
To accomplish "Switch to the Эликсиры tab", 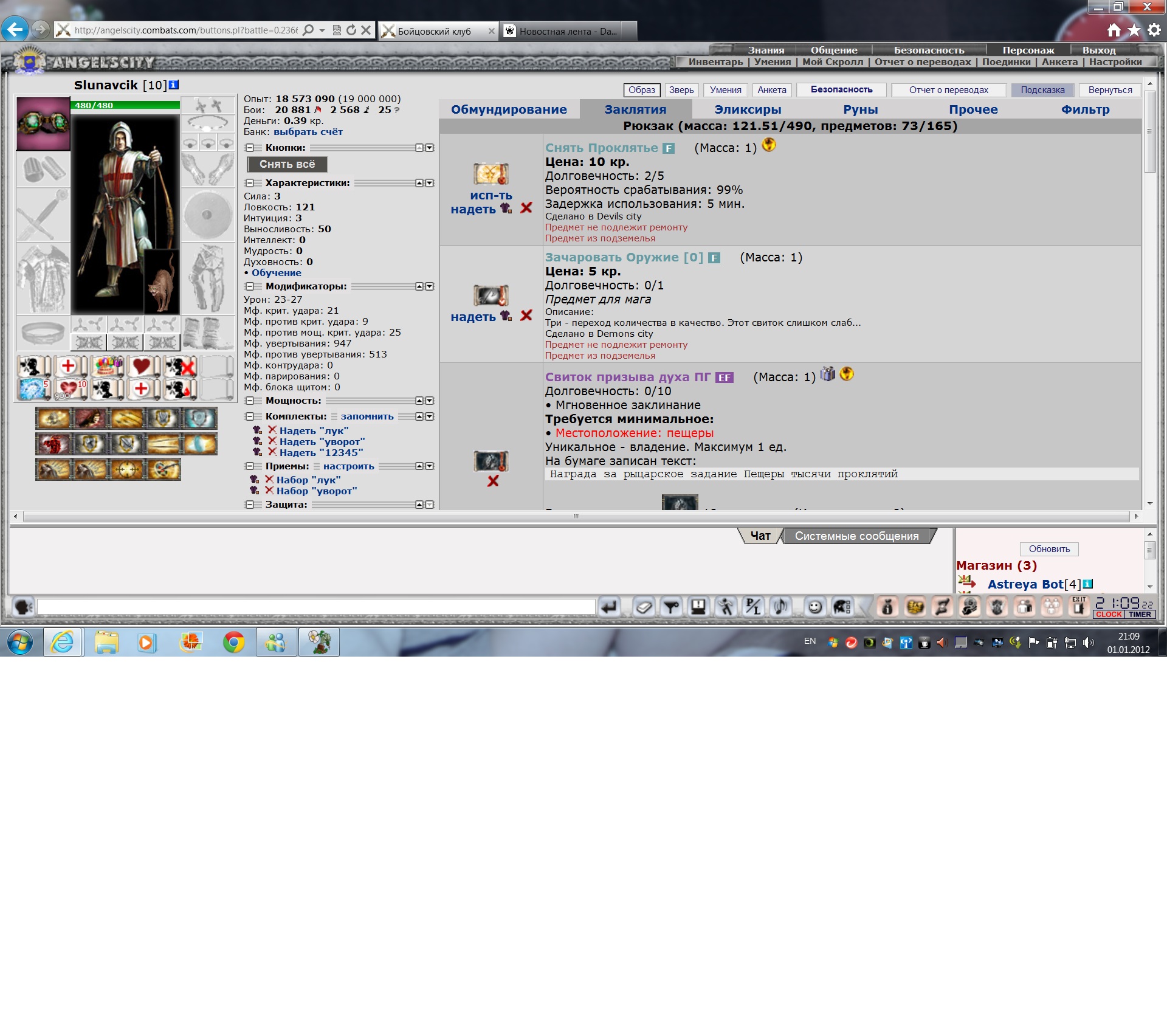I will click(x=748, y=109).
